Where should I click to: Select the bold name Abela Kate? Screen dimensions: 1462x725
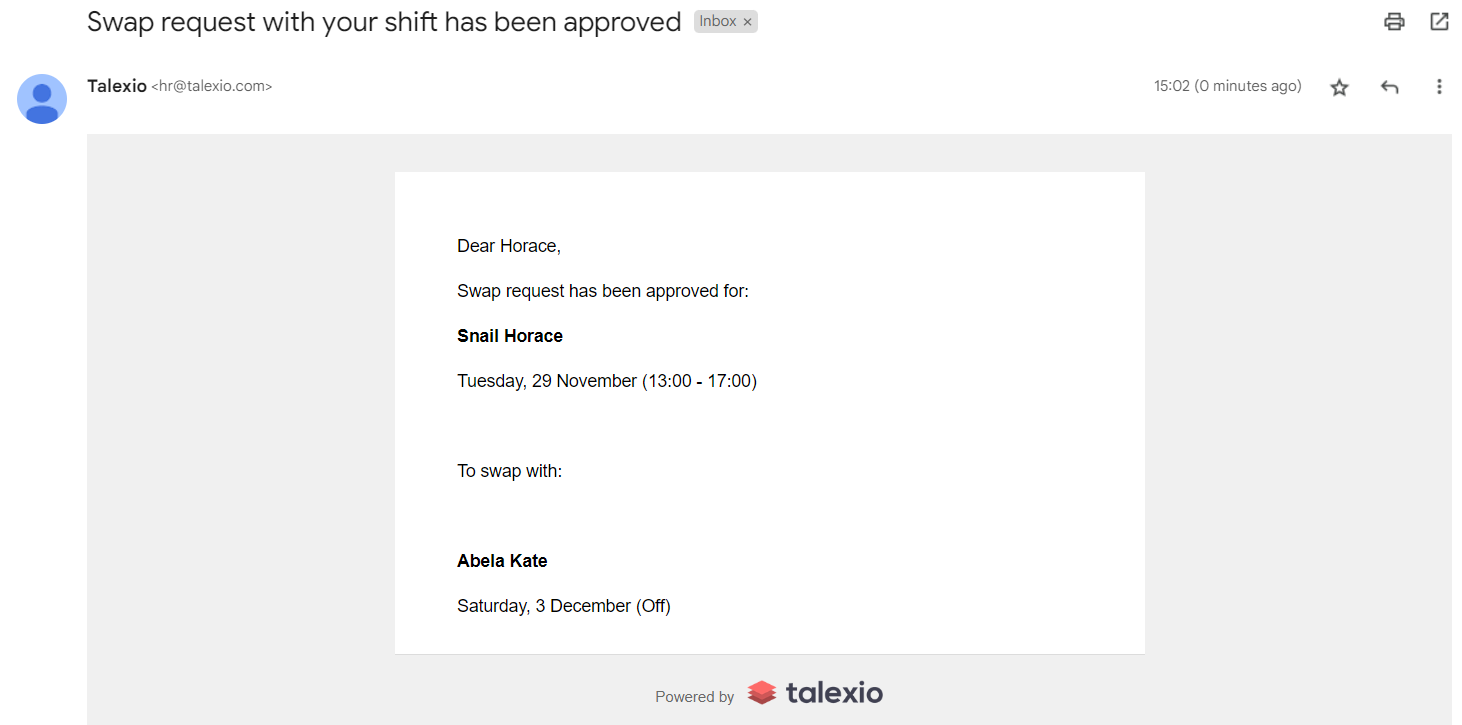(x=502, y=561)
